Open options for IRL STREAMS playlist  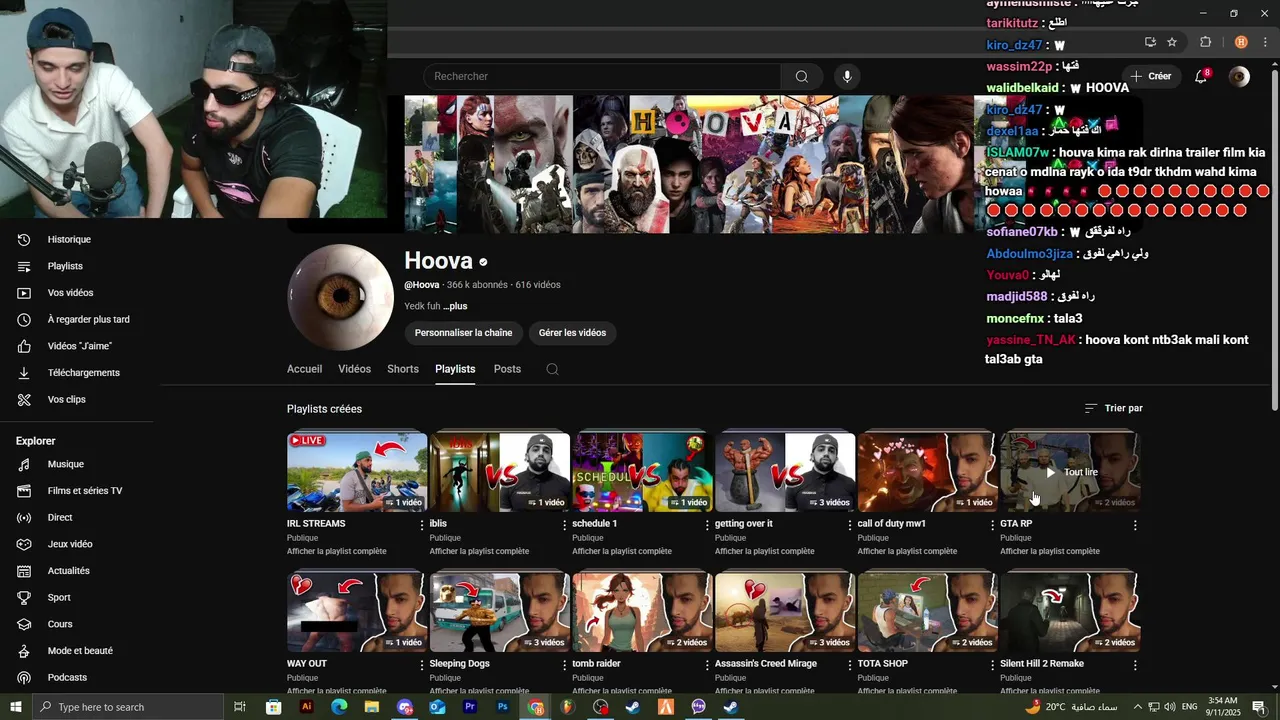pos(422,524)
